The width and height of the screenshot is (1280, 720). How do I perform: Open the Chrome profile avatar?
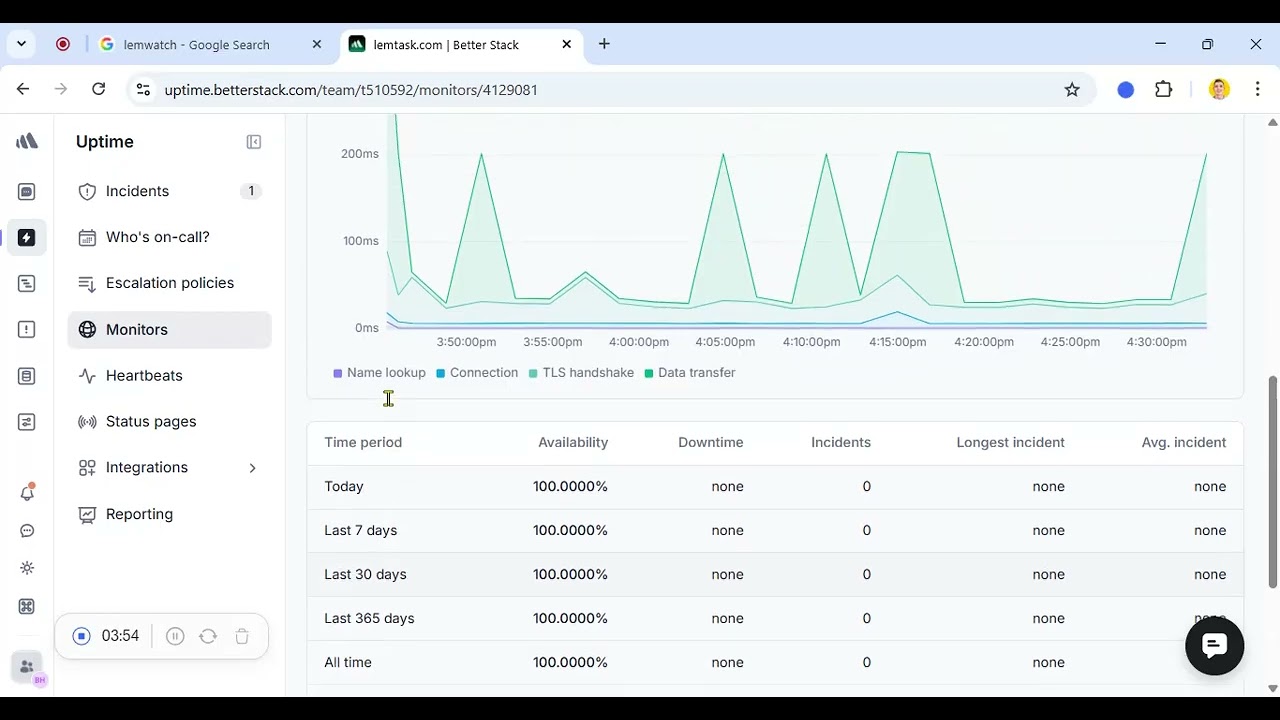[1219, 90]
